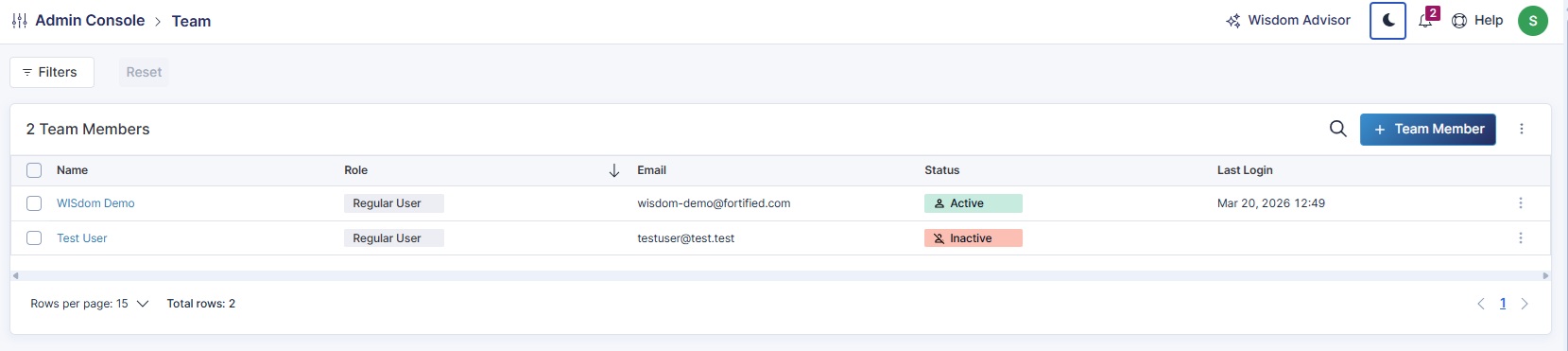Image resolution: width=1568 pixels, height=351 pixels.
Task: Click wisdom-demo@fortified.com email cell
Action: coord(714,203)
